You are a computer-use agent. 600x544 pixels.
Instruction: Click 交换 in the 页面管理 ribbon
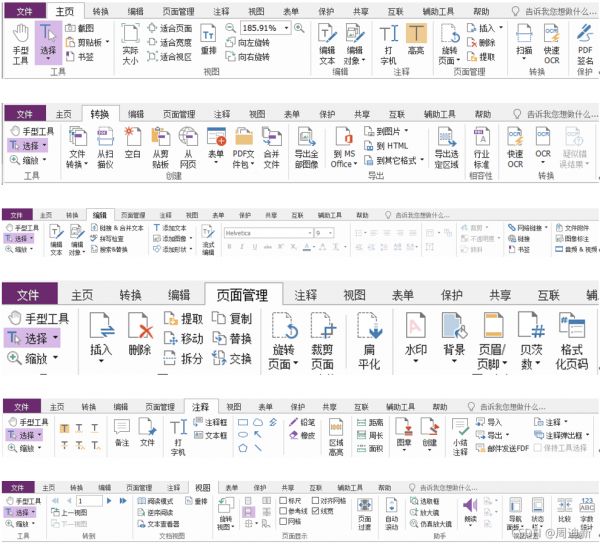pyautogui.click(x=232, y=358)
